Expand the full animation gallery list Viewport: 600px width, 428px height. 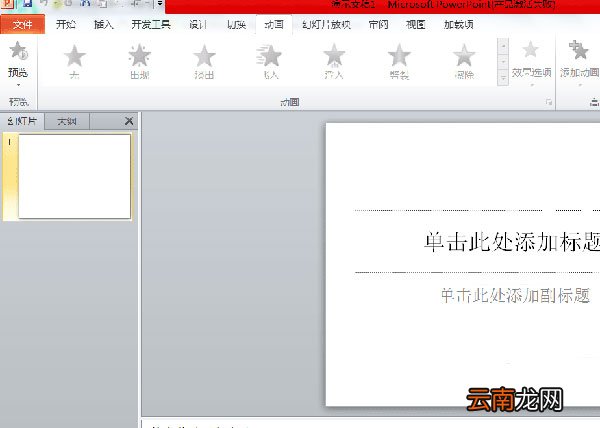(503, 78)
